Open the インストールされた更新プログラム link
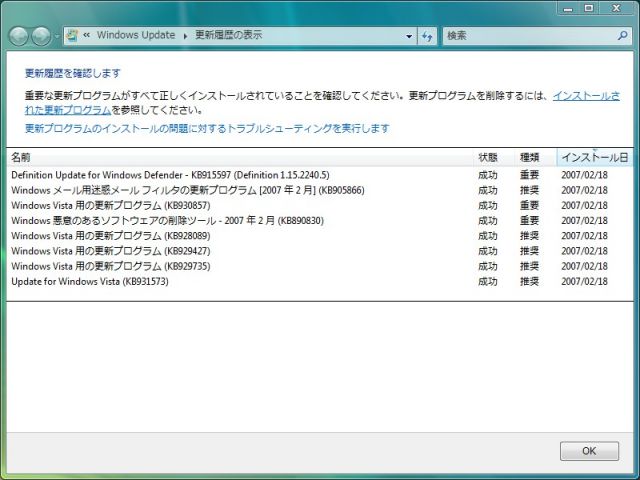The image size is (640, 480). [x=585, y=96]
